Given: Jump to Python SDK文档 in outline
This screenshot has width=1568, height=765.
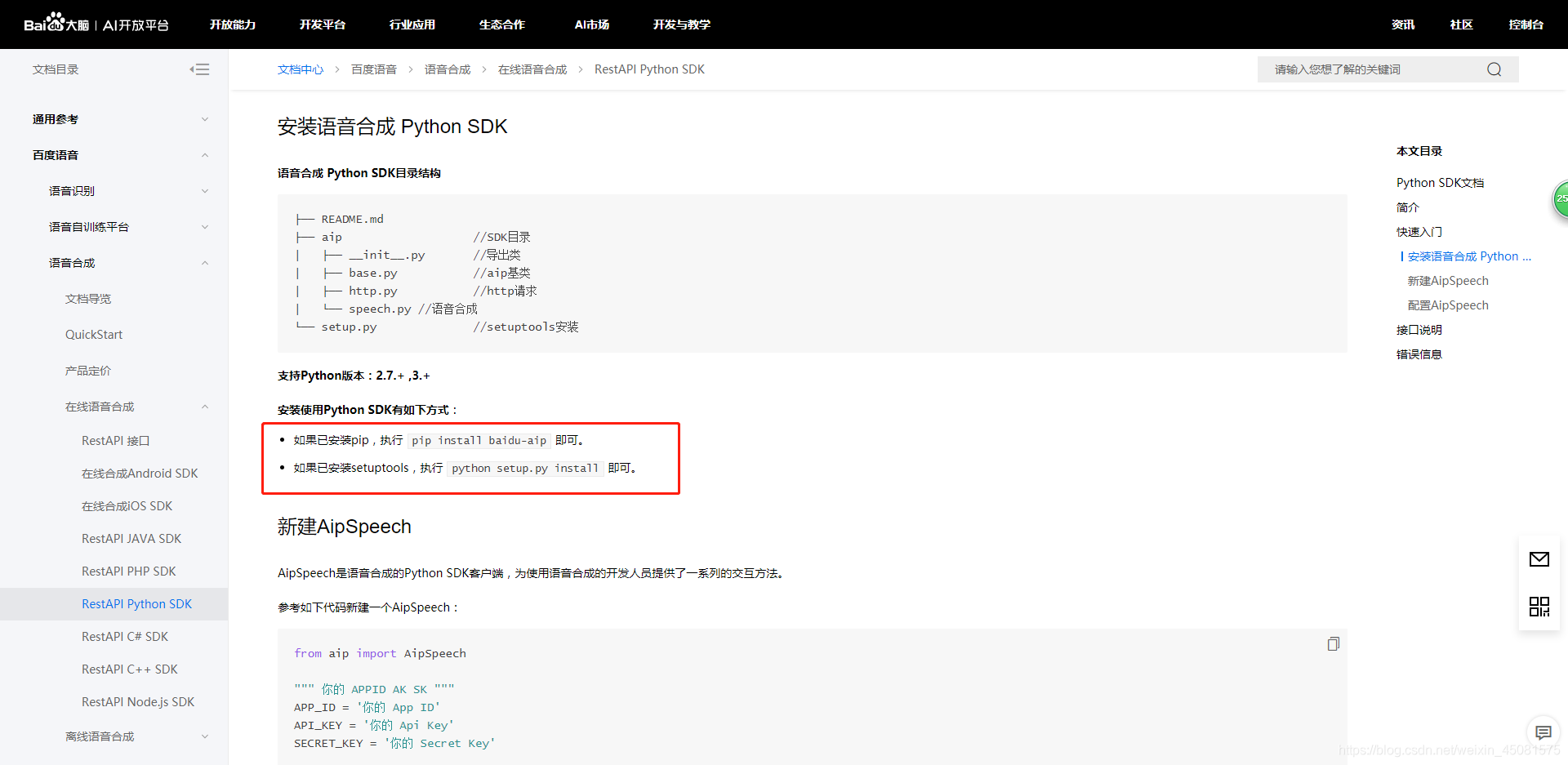Looking at the screenshot, I should (1440, 183).
